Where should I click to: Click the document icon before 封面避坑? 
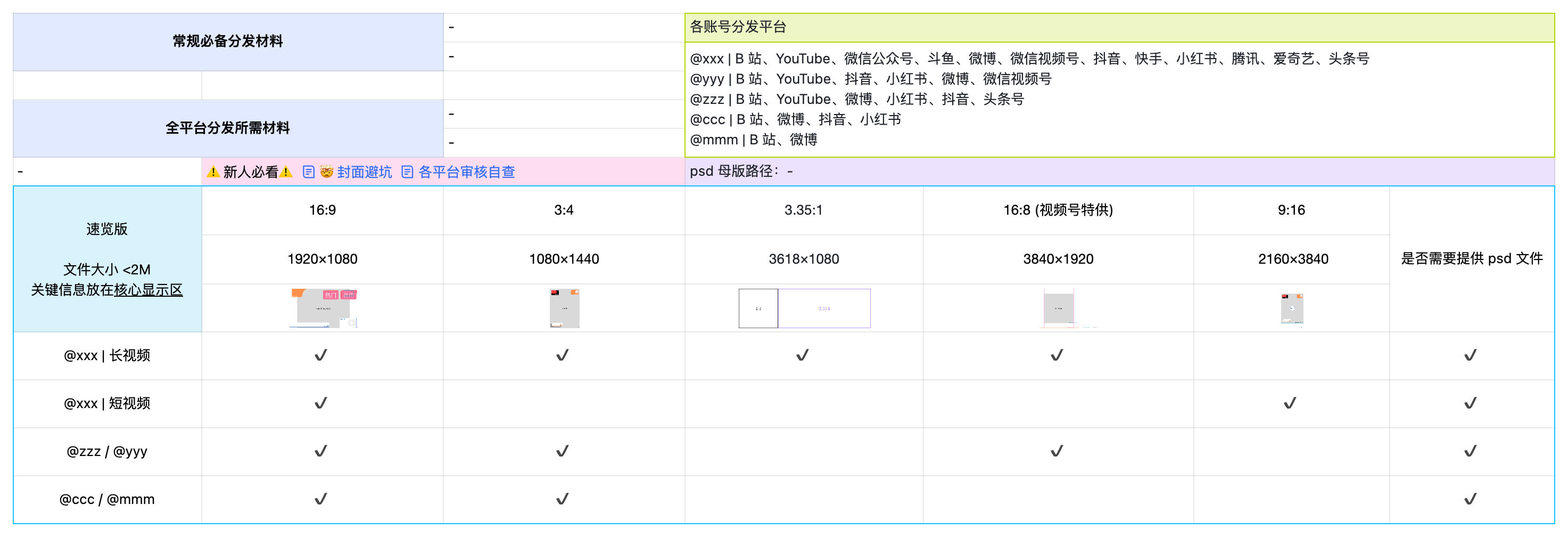coord(309,172)
